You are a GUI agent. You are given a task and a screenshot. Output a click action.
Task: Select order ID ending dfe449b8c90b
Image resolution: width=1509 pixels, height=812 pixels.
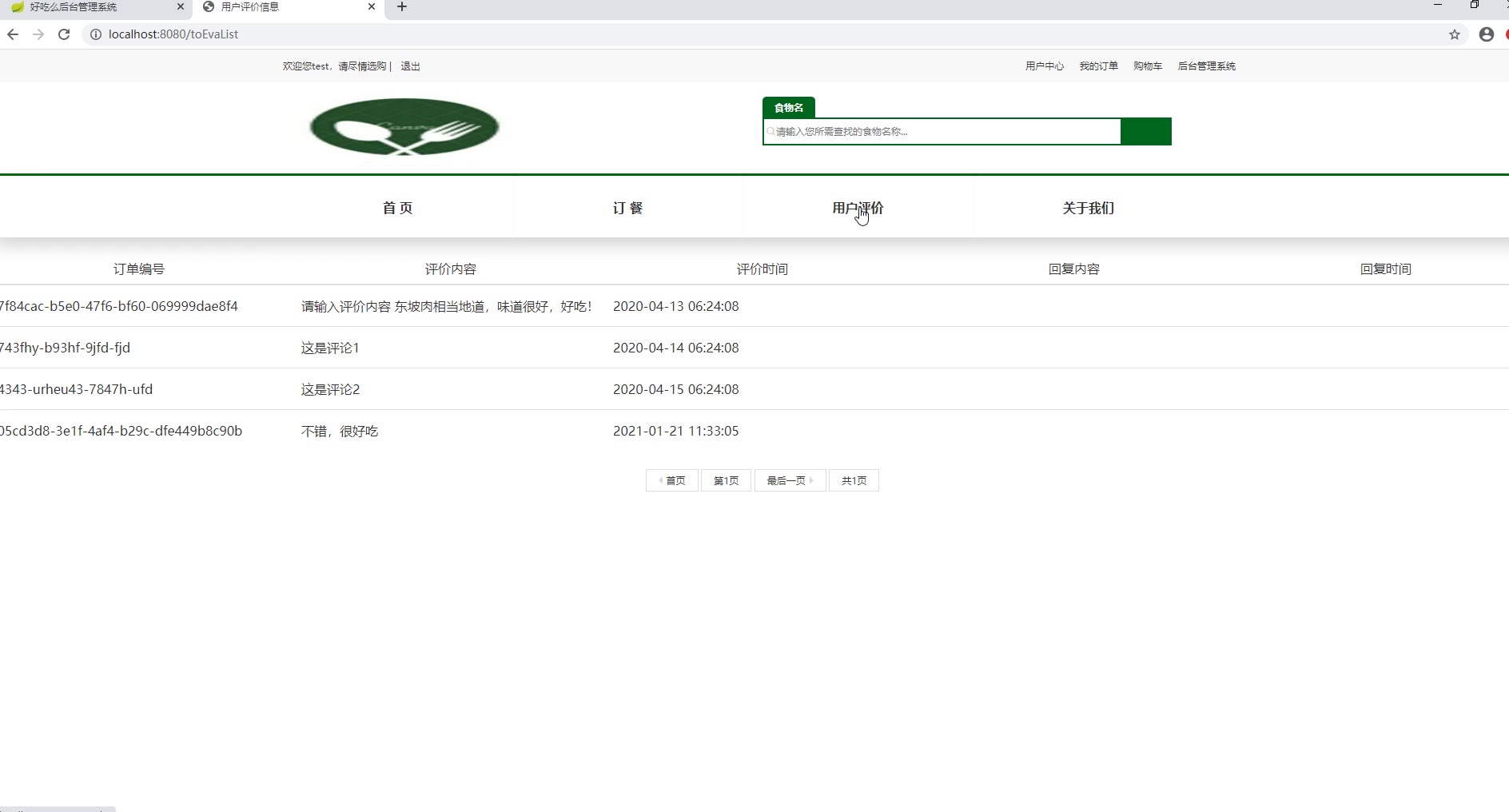click(121, 431)
